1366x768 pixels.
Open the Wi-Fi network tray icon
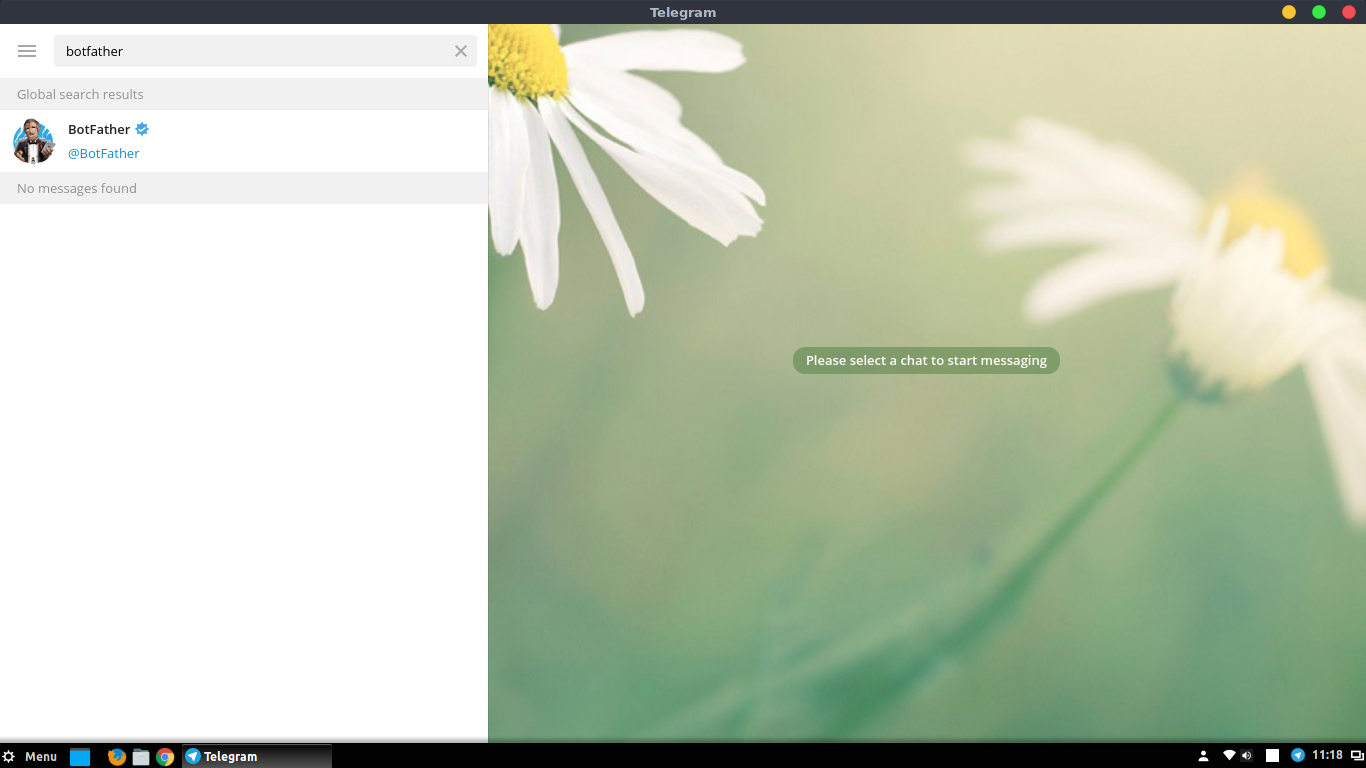point(1230,755)
